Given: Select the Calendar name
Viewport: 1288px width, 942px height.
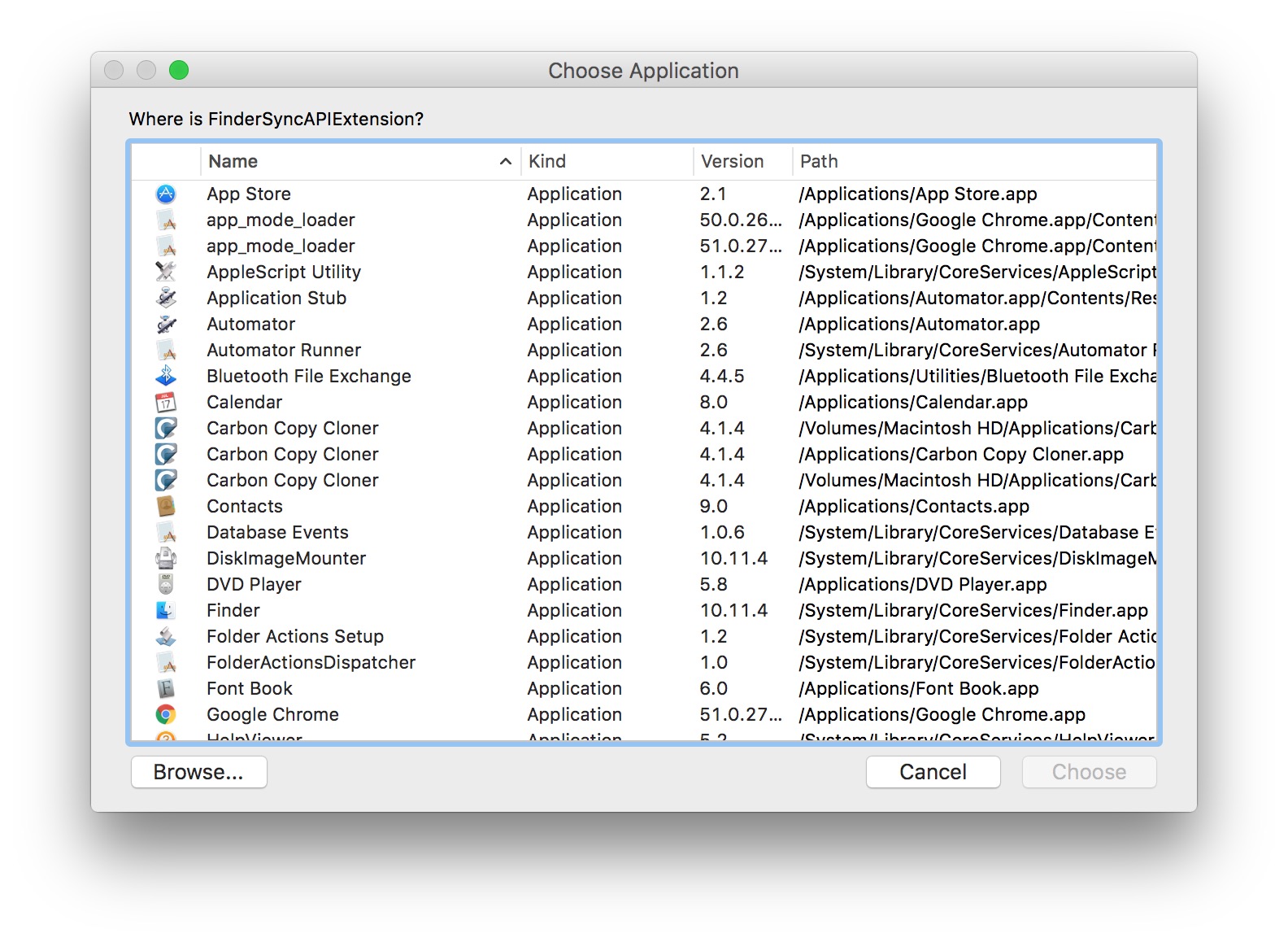Looking at the screenshot, I should click(x=244, y=402).
